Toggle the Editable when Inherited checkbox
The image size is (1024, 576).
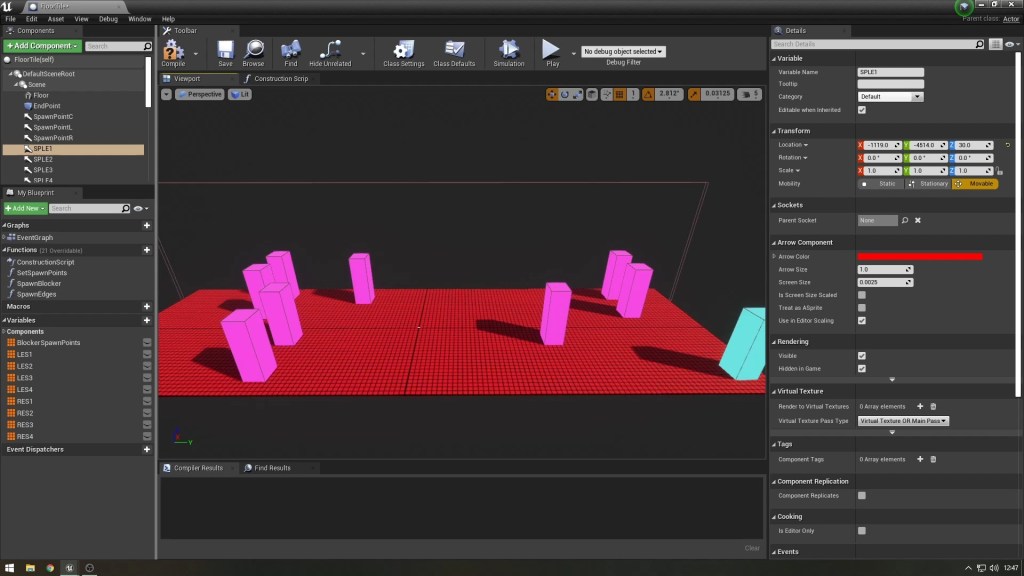pyautogui.click(x=862, y=110)
